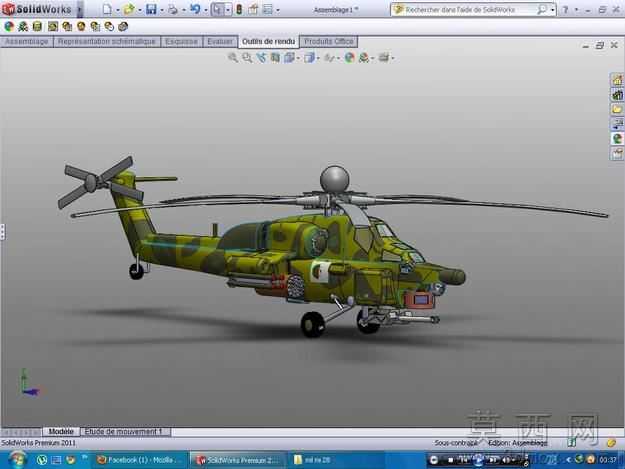The height and width of the screenshot is (469, 625).
Task: Expand the Save dropdown arrow
Action: coord(162,10)
